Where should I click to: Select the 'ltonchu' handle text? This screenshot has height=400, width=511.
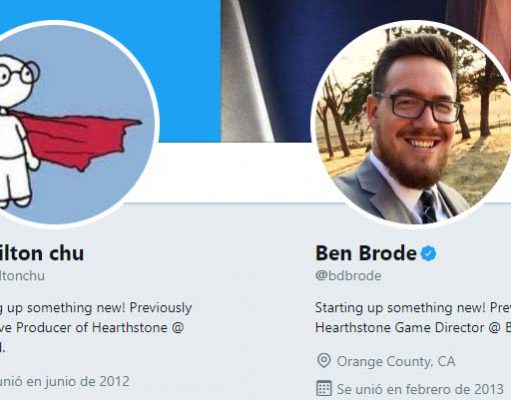point(22,276)
